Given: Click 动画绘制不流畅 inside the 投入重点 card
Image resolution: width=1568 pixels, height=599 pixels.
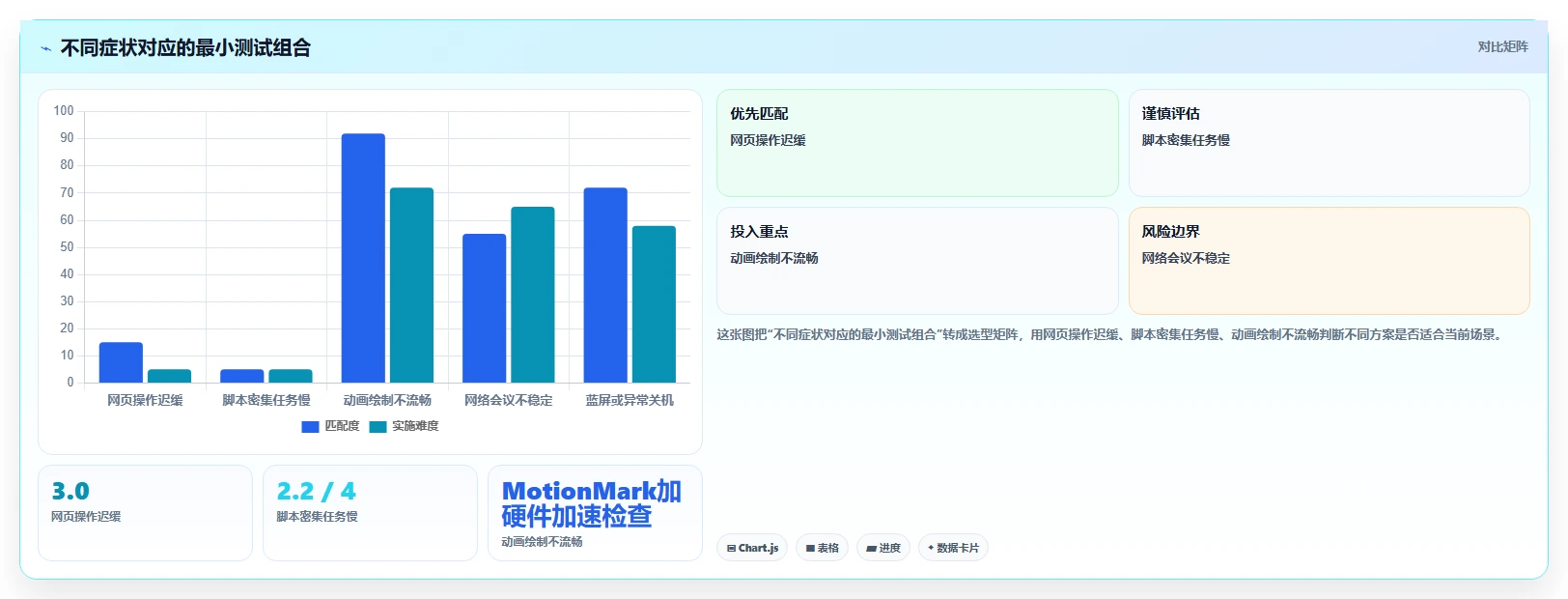Looking at the screenshot, I should tap(774, 258).
